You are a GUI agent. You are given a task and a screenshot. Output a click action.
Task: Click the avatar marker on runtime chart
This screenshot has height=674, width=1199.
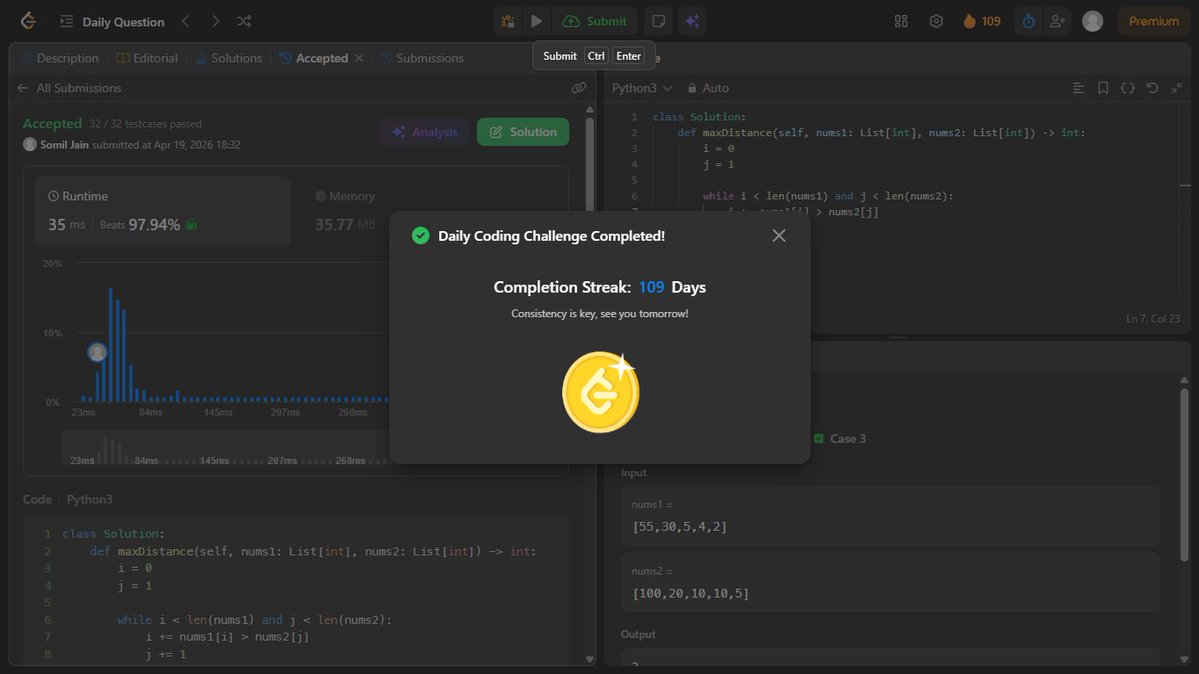point(97,352)
